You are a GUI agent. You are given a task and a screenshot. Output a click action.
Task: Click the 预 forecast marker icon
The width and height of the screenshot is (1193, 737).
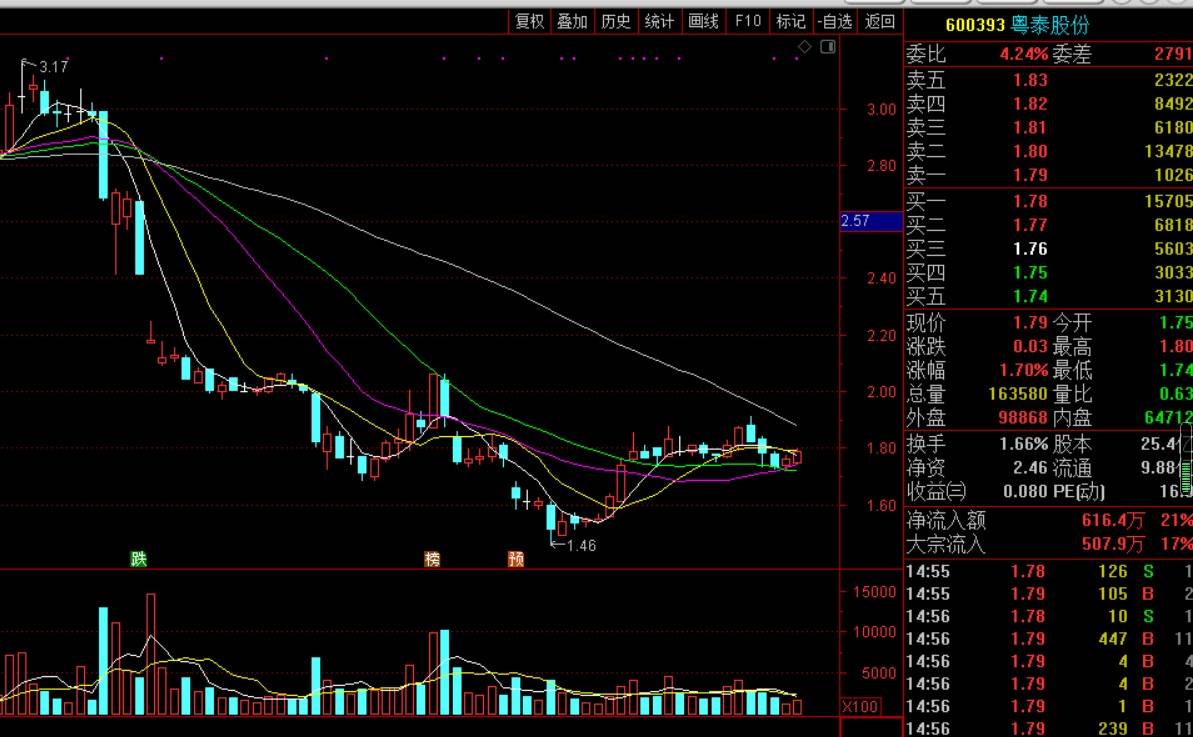point(516,558)
